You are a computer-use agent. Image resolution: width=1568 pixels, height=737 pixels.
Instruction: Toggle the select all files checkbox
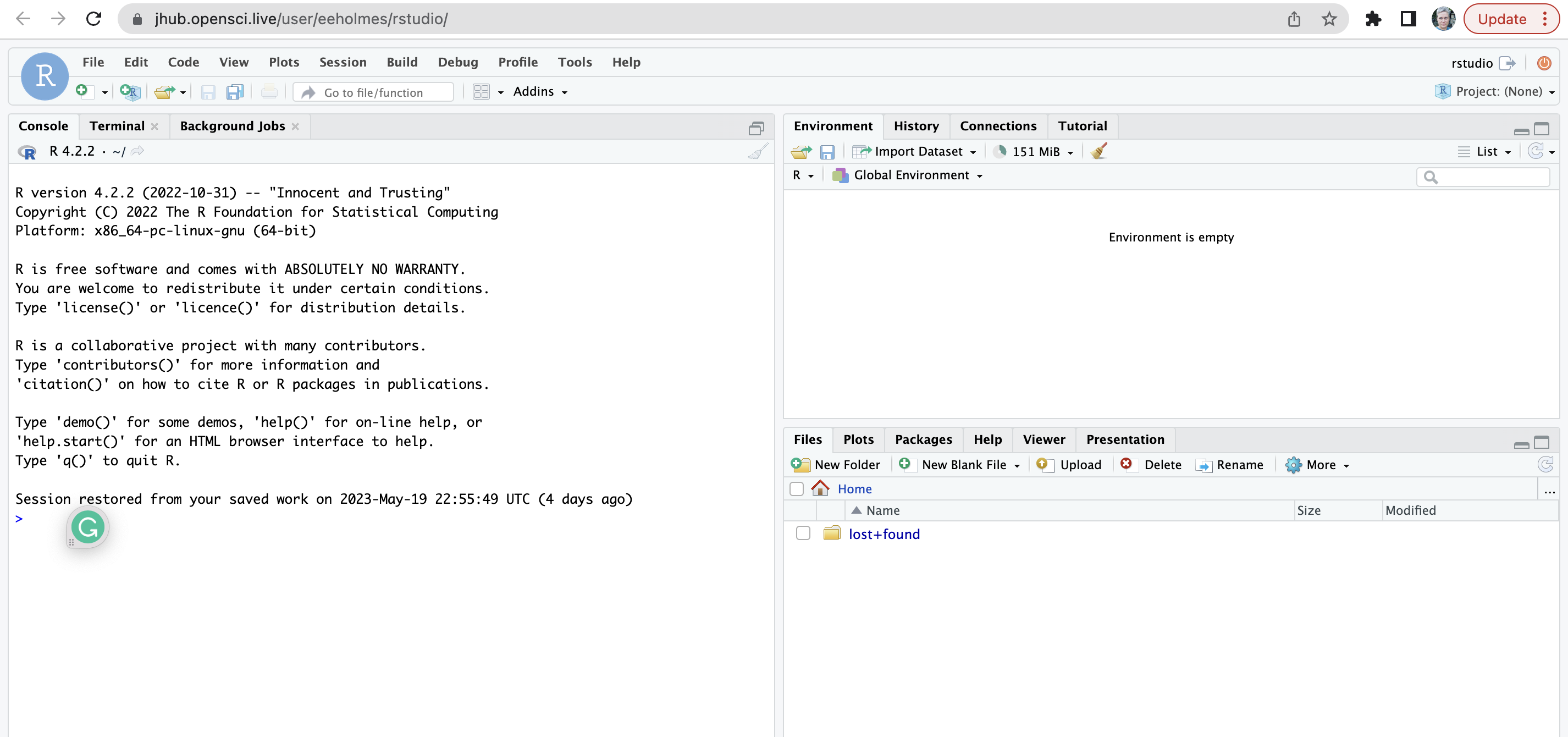click(x=796, y=488)
